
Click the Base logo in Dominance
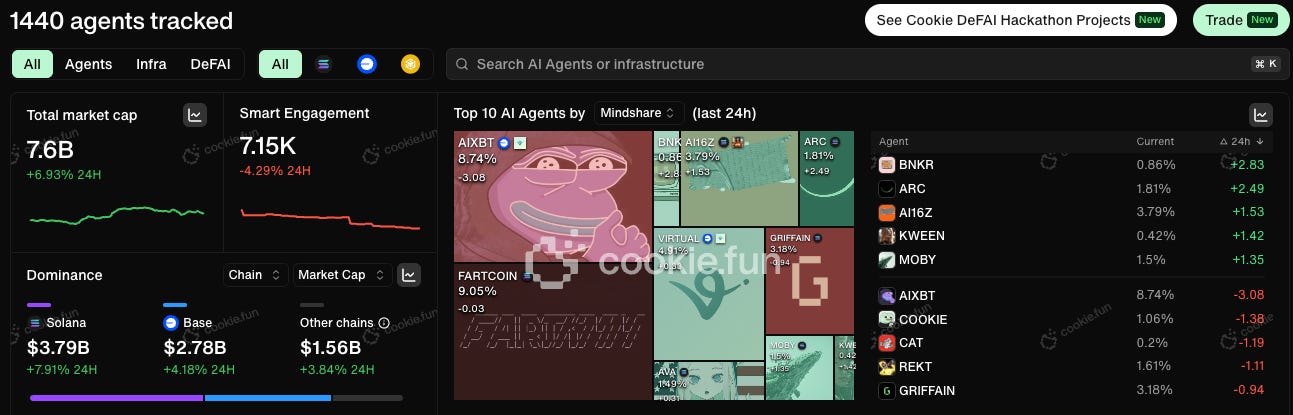(x=171, y=323)
